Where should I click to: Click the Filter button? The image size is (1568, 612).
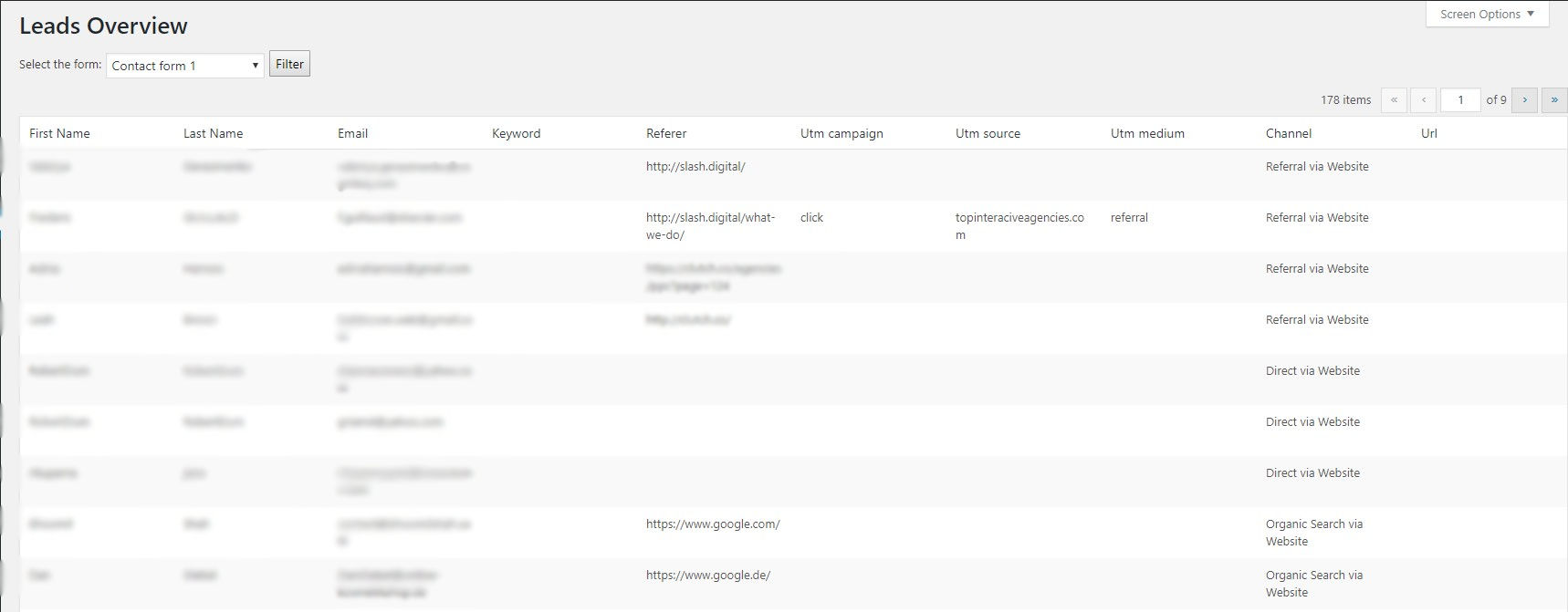click(x=289, y=64)
